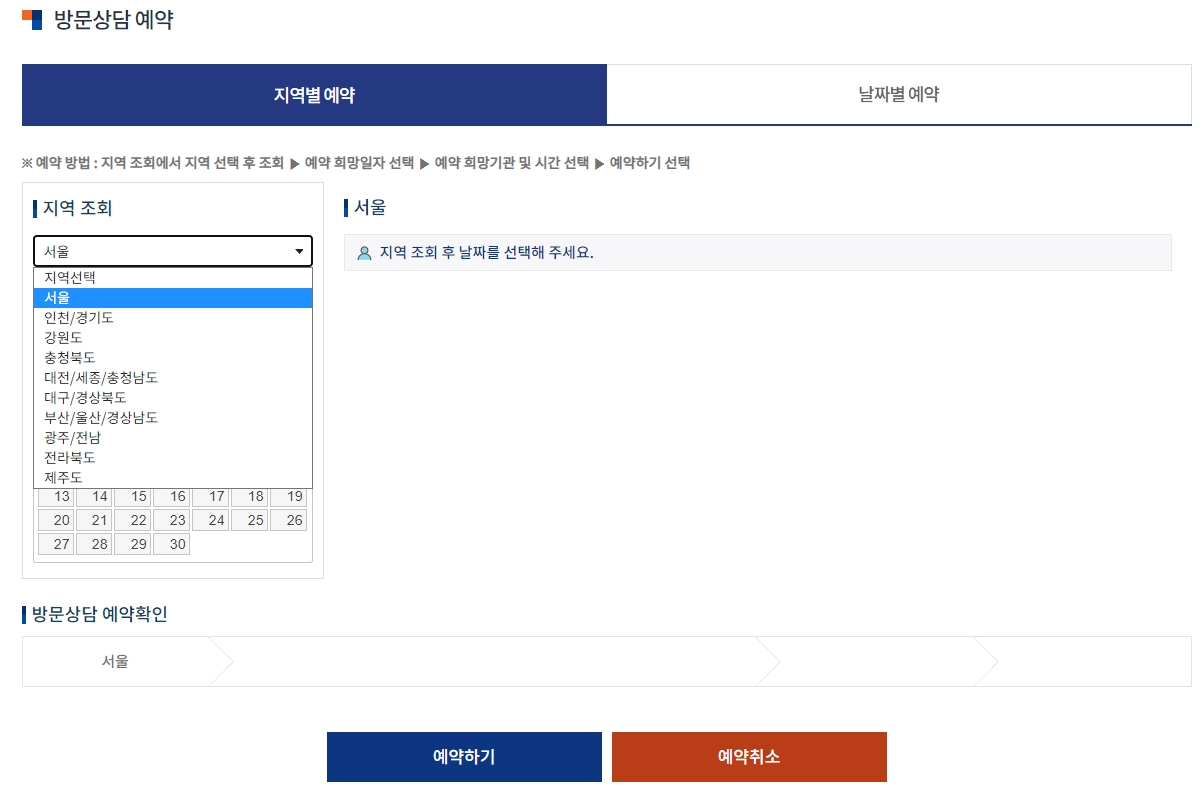Pick calendar date 21

(94, 520)
